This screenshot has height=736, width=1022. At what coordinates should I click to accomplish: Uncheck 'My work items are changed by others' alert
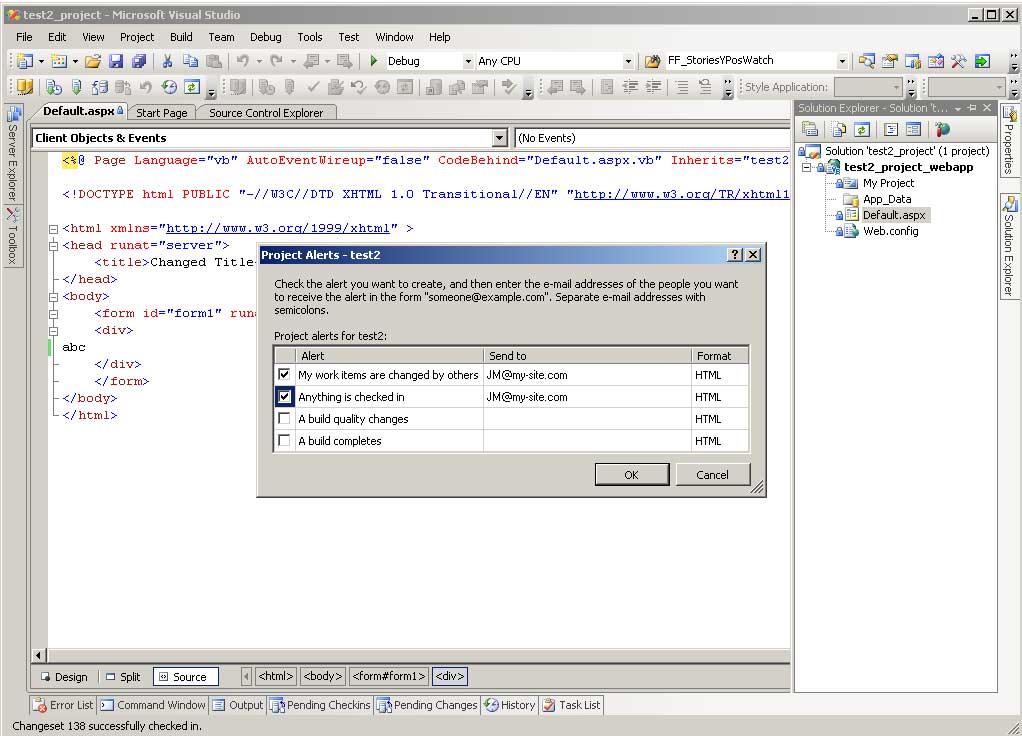(x=284, y=374)
